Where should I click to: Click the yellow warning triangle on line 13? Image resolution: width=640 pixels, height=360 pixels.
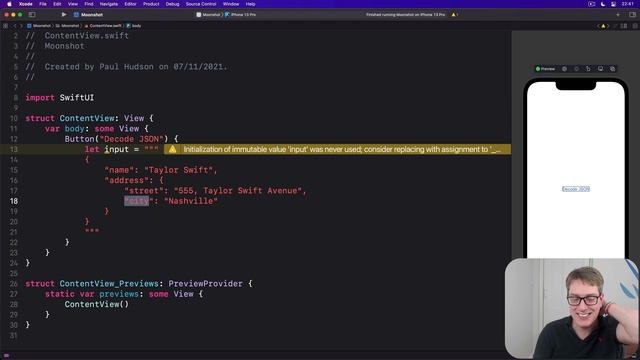coord(173,149)
